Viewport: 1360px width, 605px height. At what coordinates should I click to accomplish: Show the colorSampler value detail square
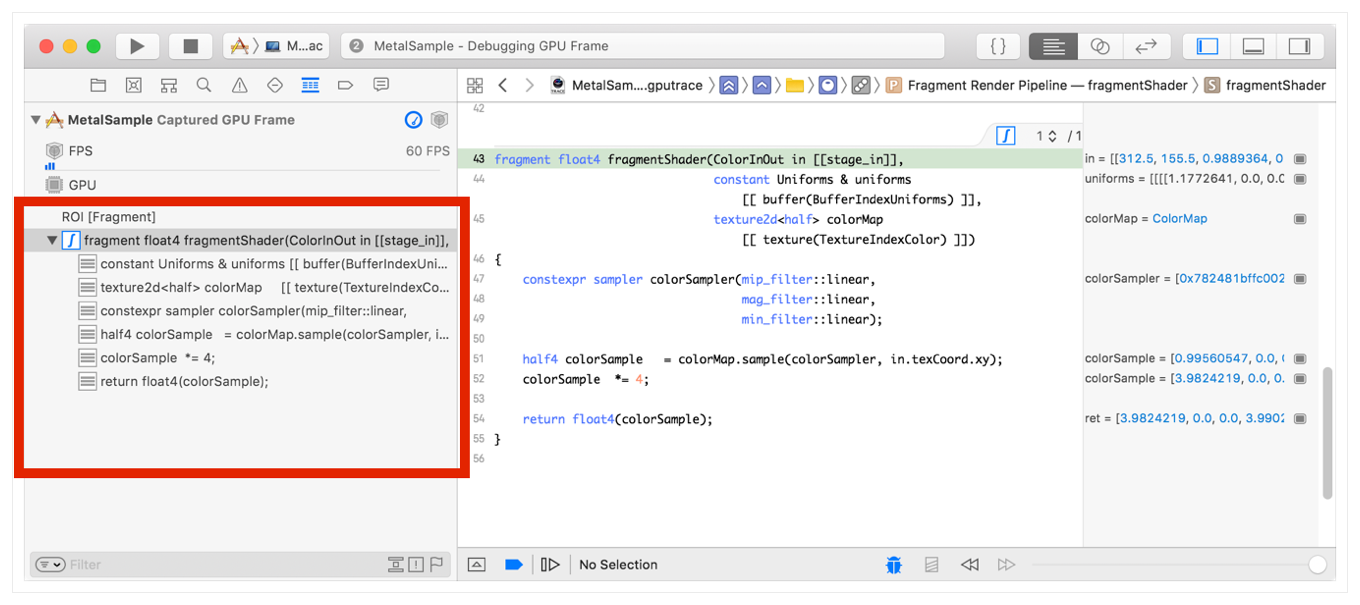[1300, 279]
